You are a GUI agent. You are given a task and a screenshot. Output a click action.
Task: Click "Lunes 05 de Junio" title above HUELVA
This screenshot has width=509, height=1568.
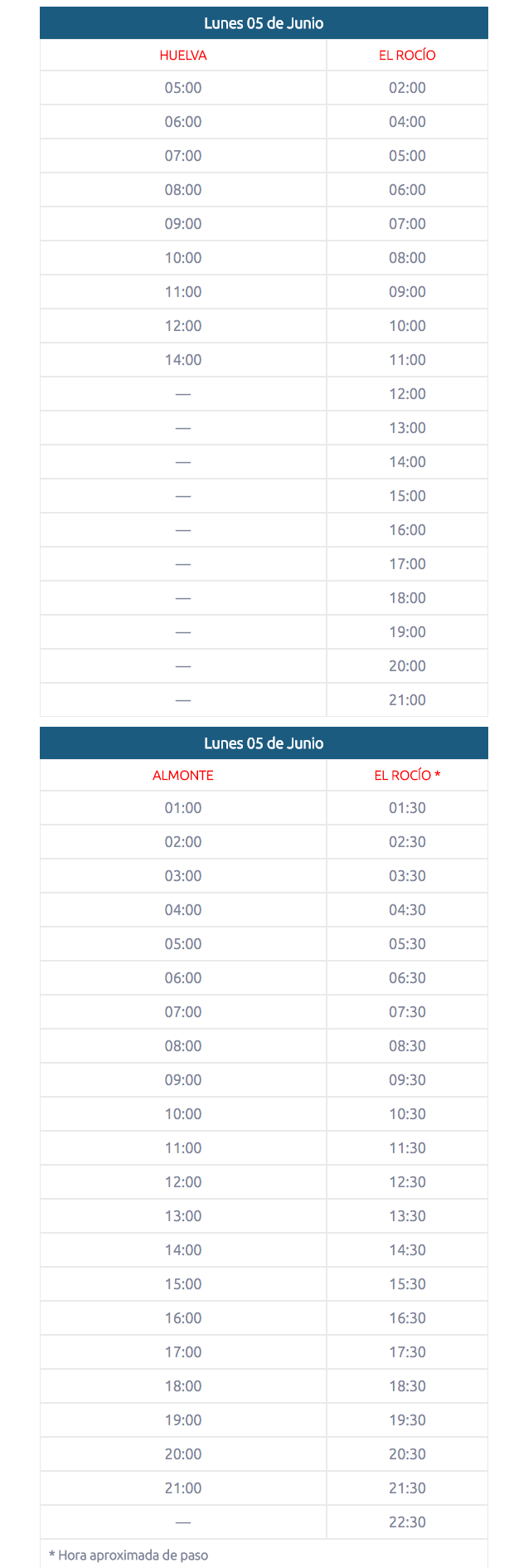pos(264,23)
